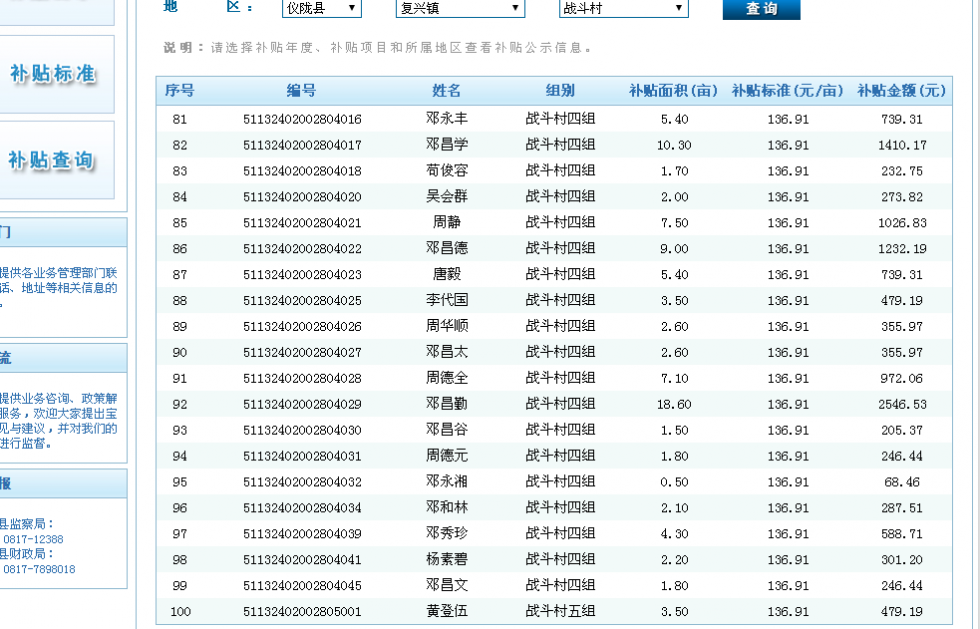Select the 补贴查询 sidebar menu item
Image resolution: width=980 pixels, height=629 pixels.
coord(53,160)
